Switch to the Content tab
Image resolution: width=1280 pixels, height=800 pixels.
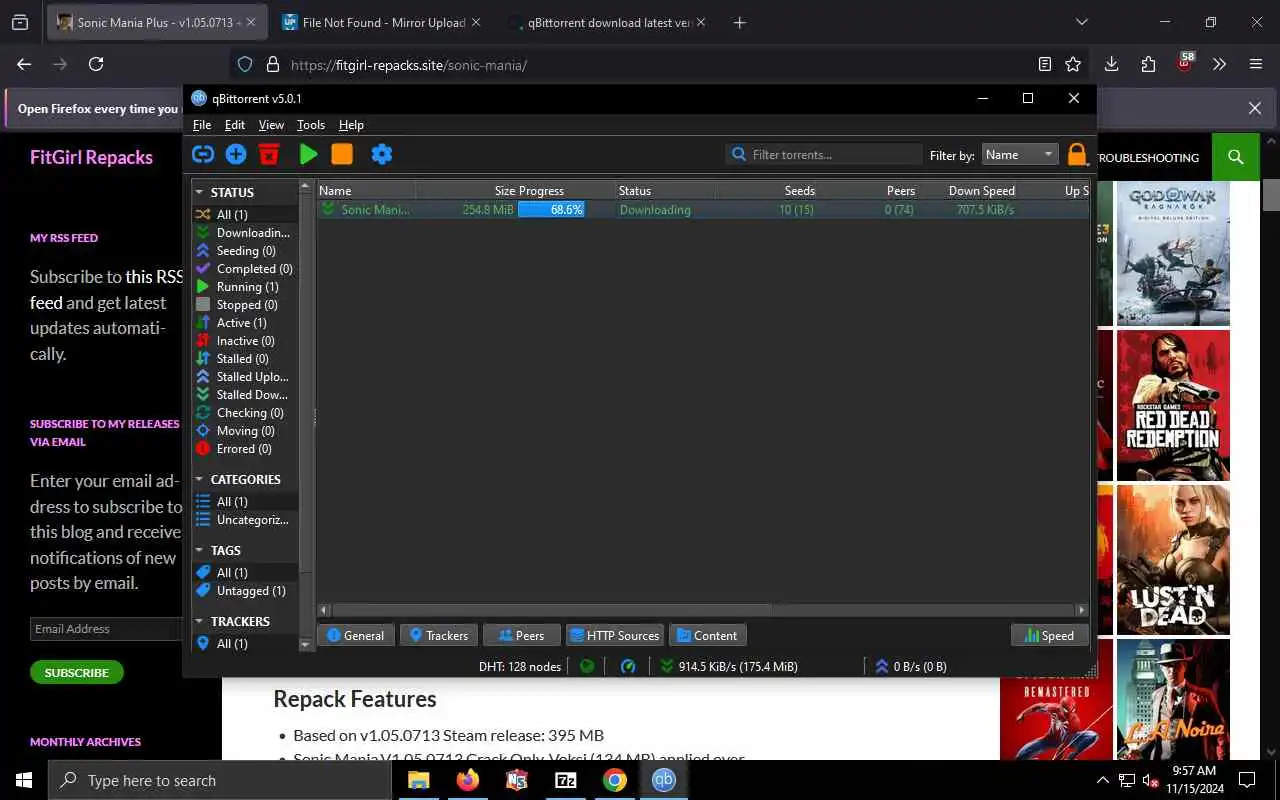point(708,635)
